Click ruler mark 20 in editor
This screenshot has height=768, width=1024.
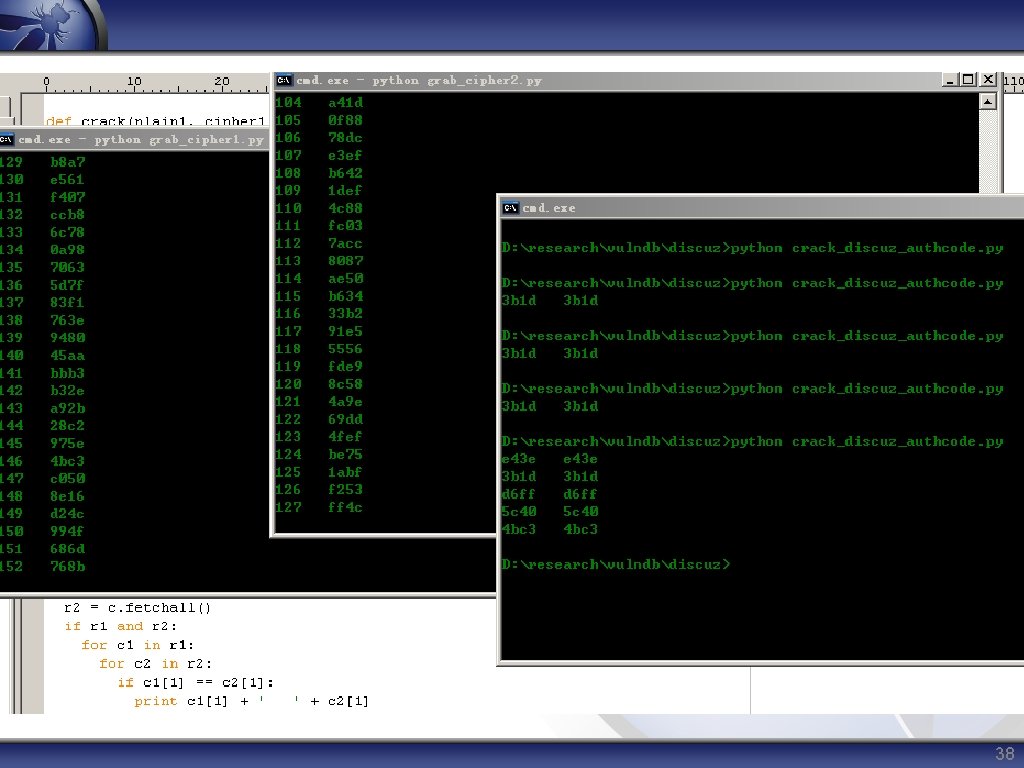(222, 82)
